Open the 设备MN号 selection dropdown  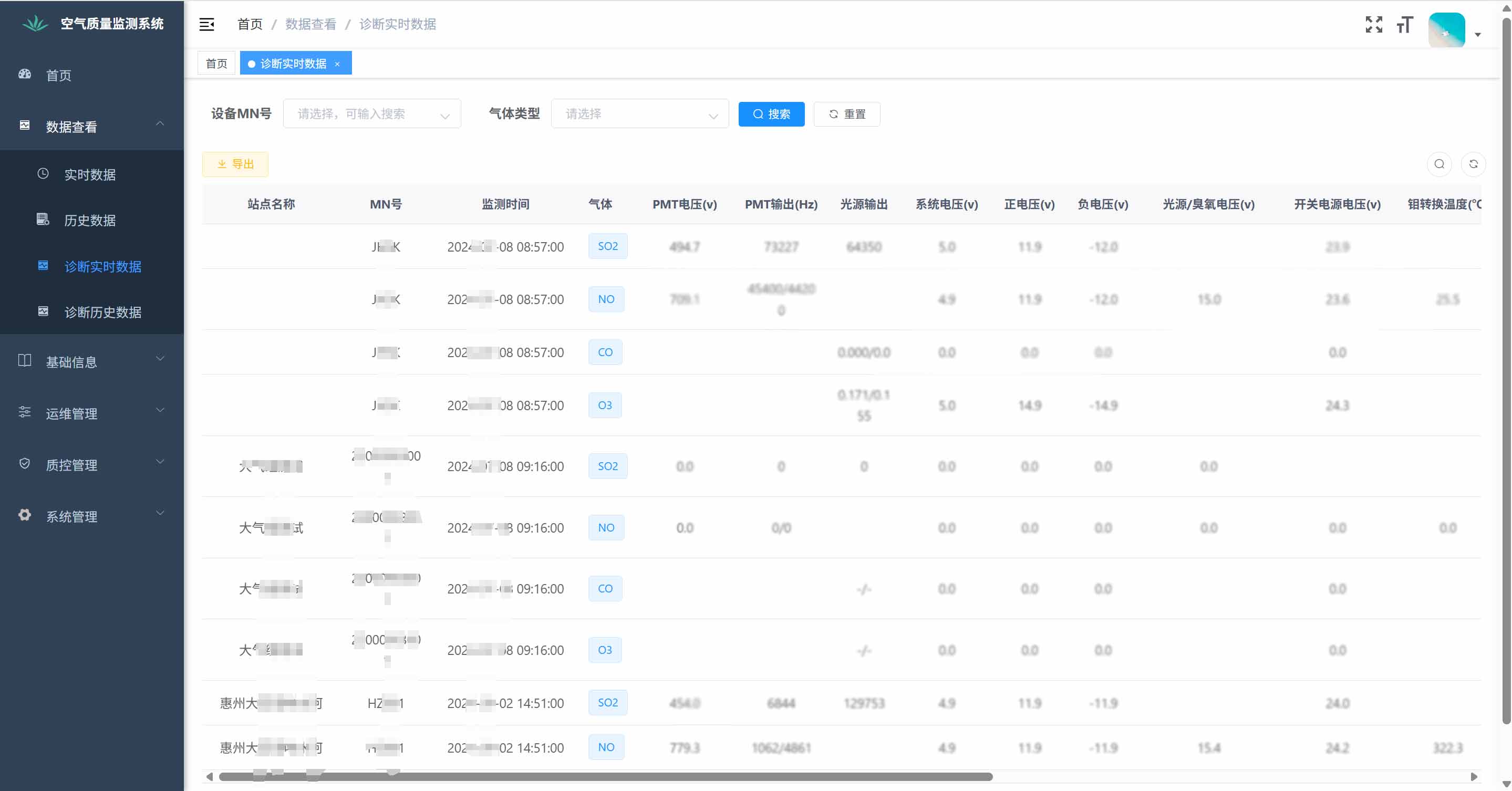coord(371,113)
